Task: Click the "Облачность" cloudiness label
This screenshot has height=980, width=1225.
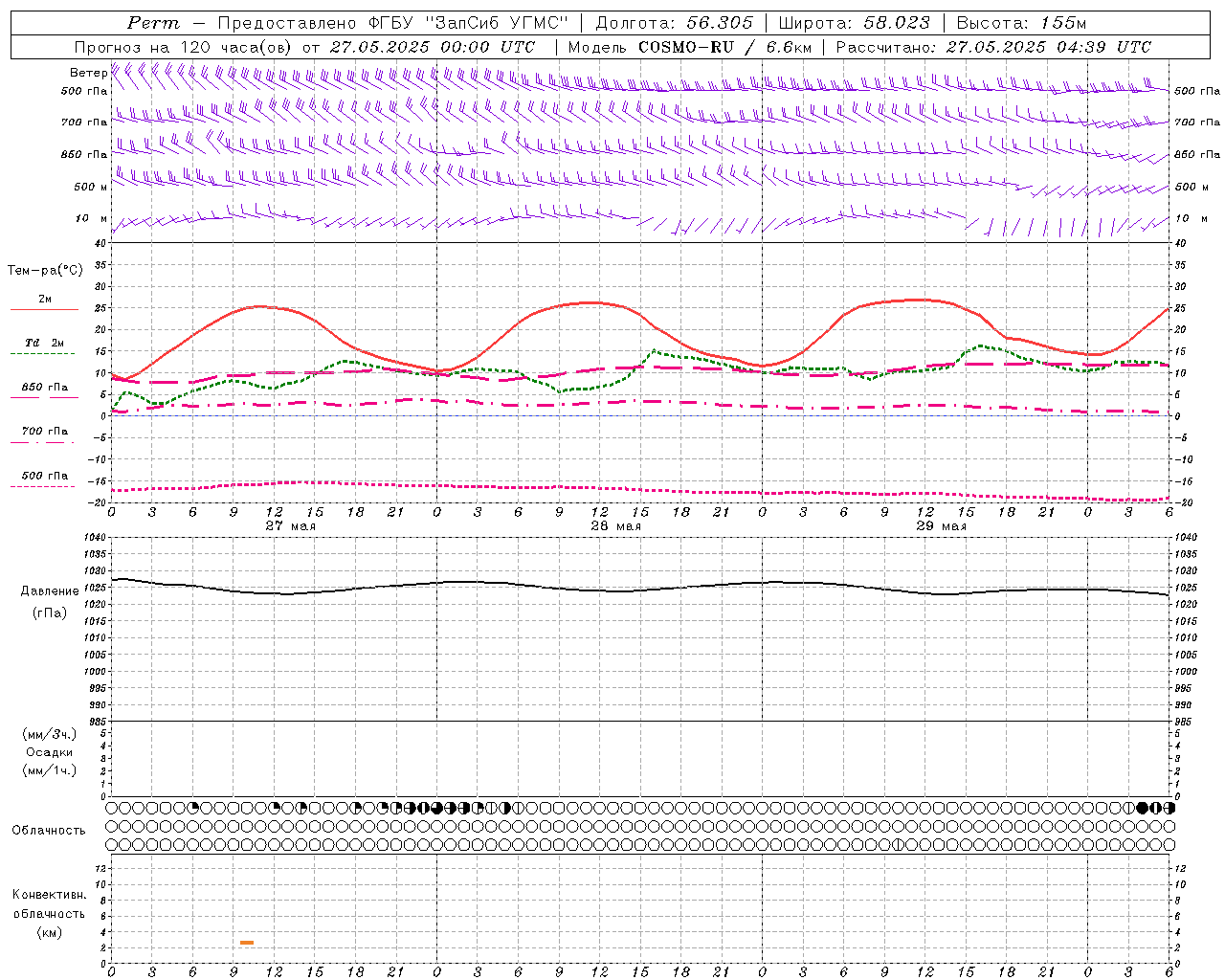Action: tap(49, 831)
